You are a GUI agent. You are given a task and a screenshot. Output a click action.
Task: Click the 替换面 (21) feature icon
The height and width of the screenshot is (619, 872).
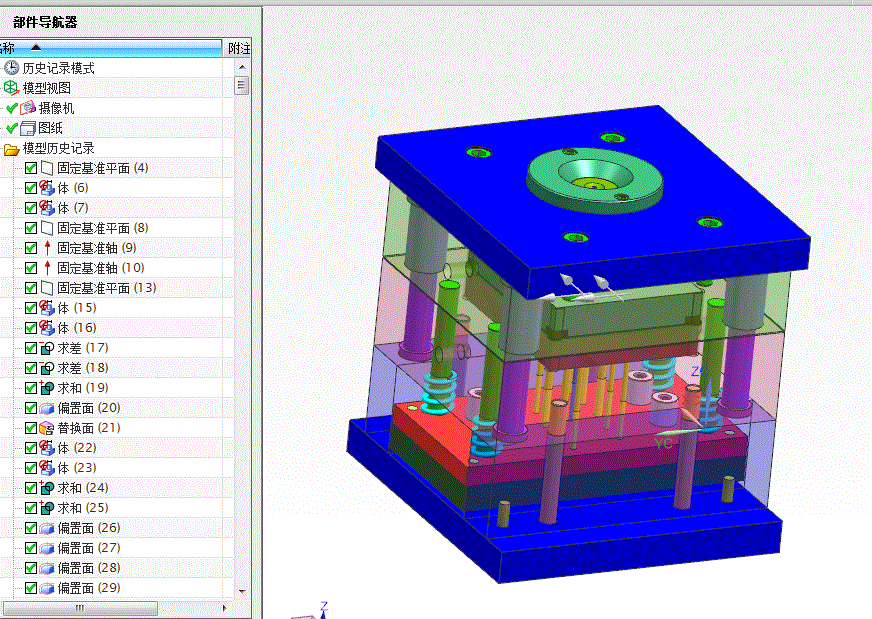pyautogui.click(x=47, y=428)
